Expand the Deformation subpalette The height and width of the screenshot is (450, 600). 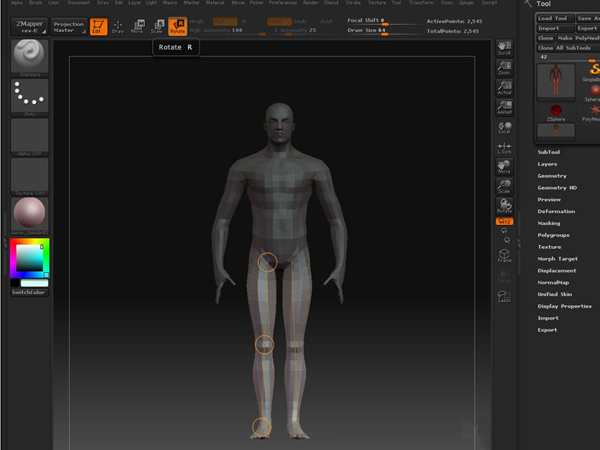[x=556, y=211]
